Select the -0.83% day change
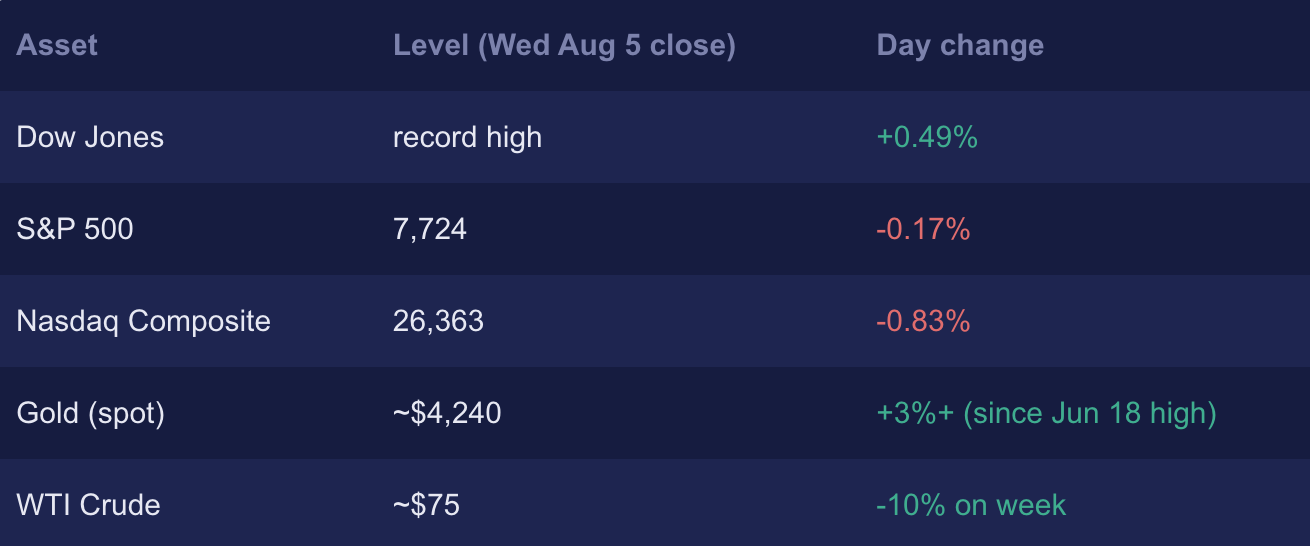Screen dimensions: 1310x546 924,321
